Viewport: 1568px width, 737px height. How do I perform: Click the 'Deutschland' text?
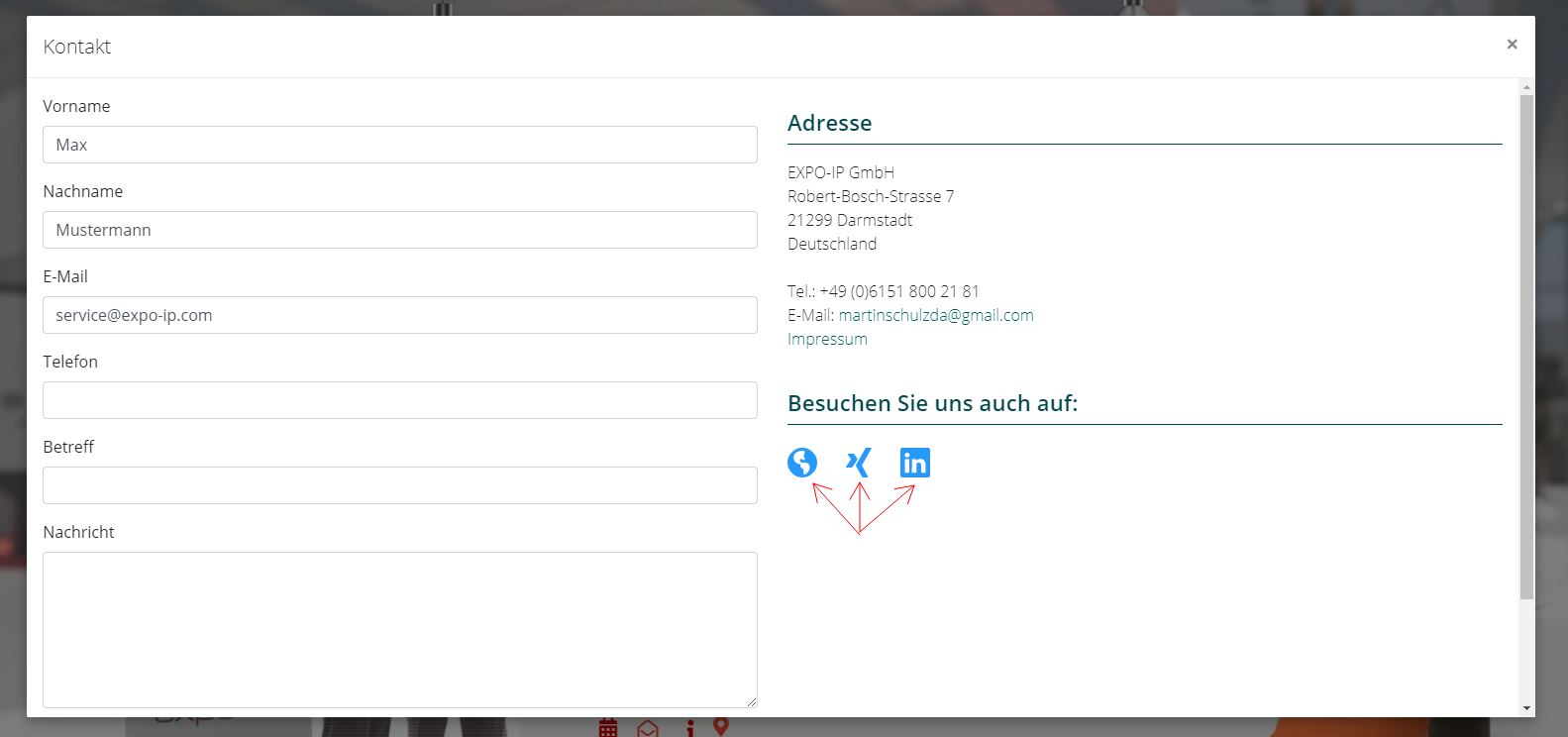click(832, 244)
